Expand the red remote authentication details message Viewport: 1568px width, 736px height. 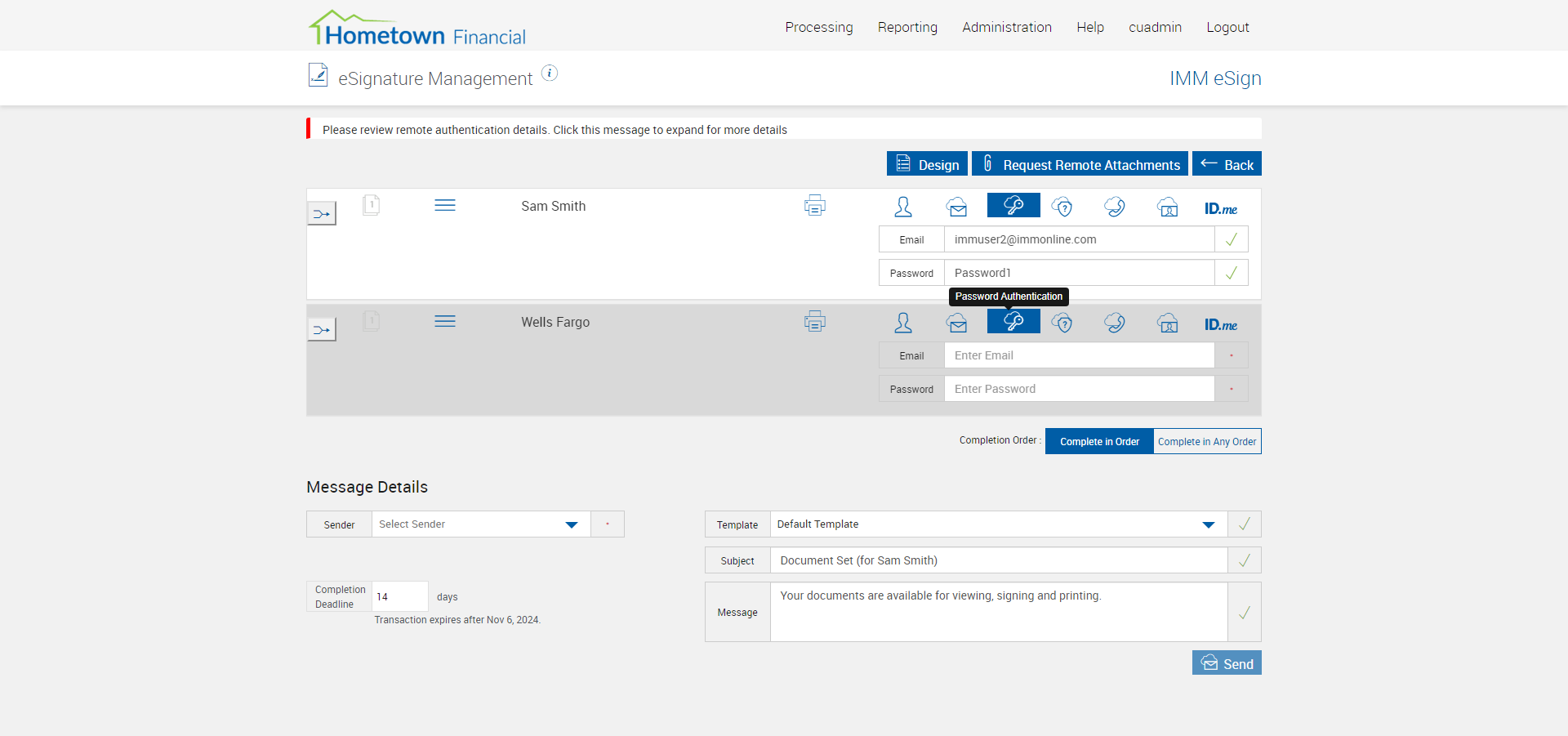pyautogui.click(x=555, y=130)
